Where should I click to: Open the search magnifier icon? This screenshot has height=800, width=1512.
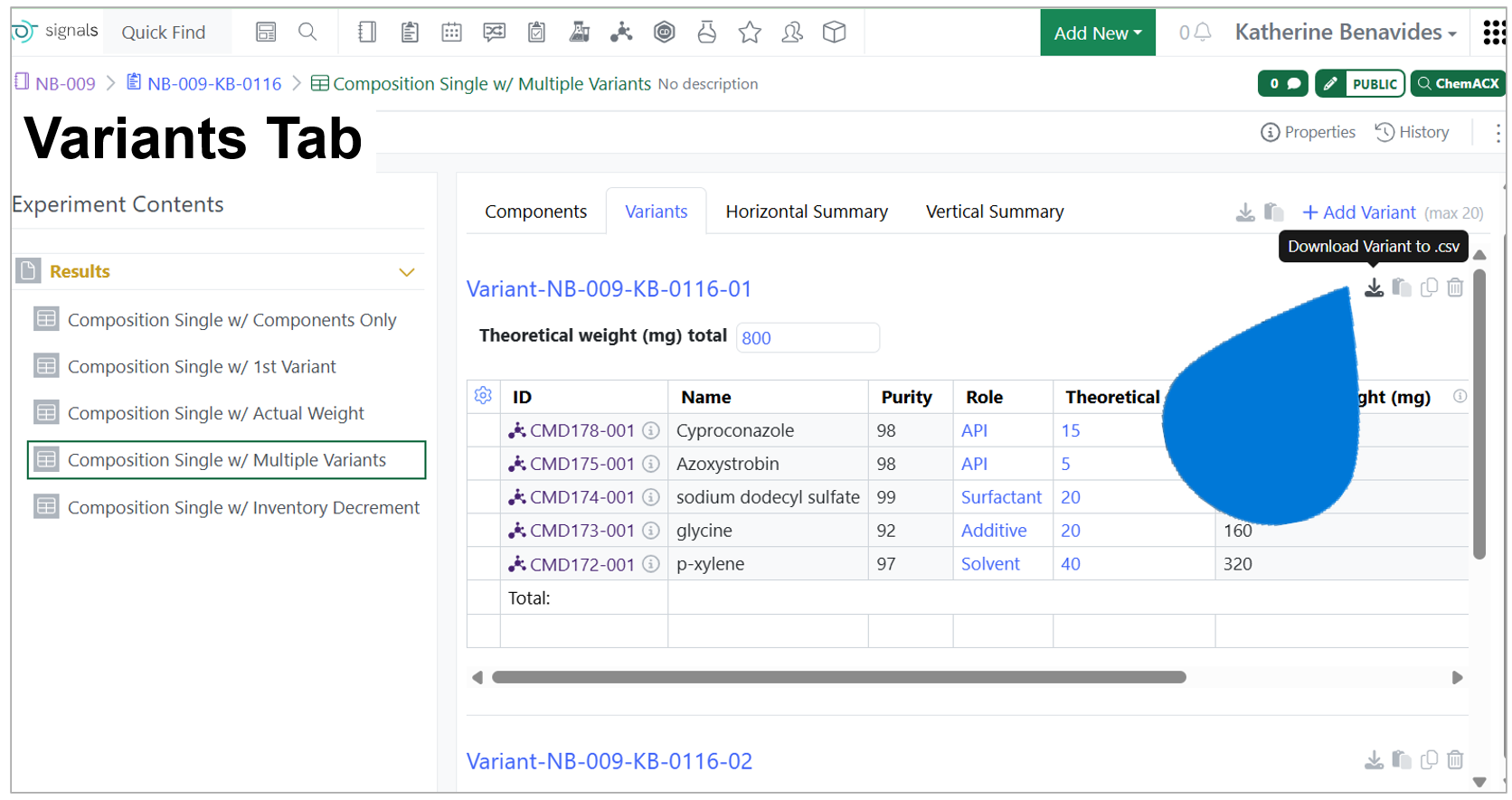(307, 33)
